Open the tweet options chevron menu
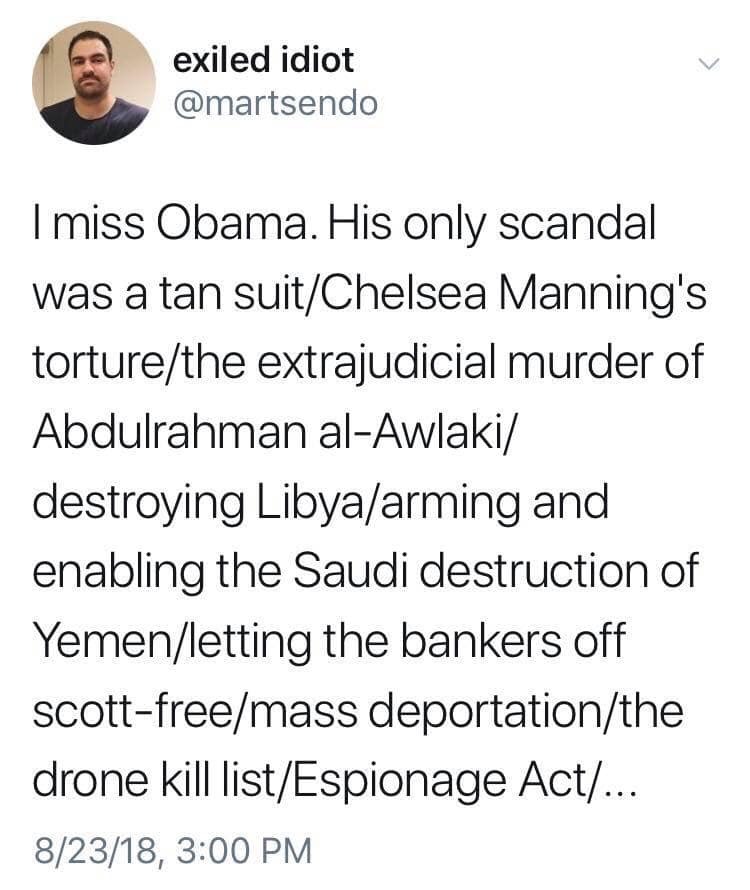Image resolution: width=750 pixels, height=890 pixels. click(708, 64)
